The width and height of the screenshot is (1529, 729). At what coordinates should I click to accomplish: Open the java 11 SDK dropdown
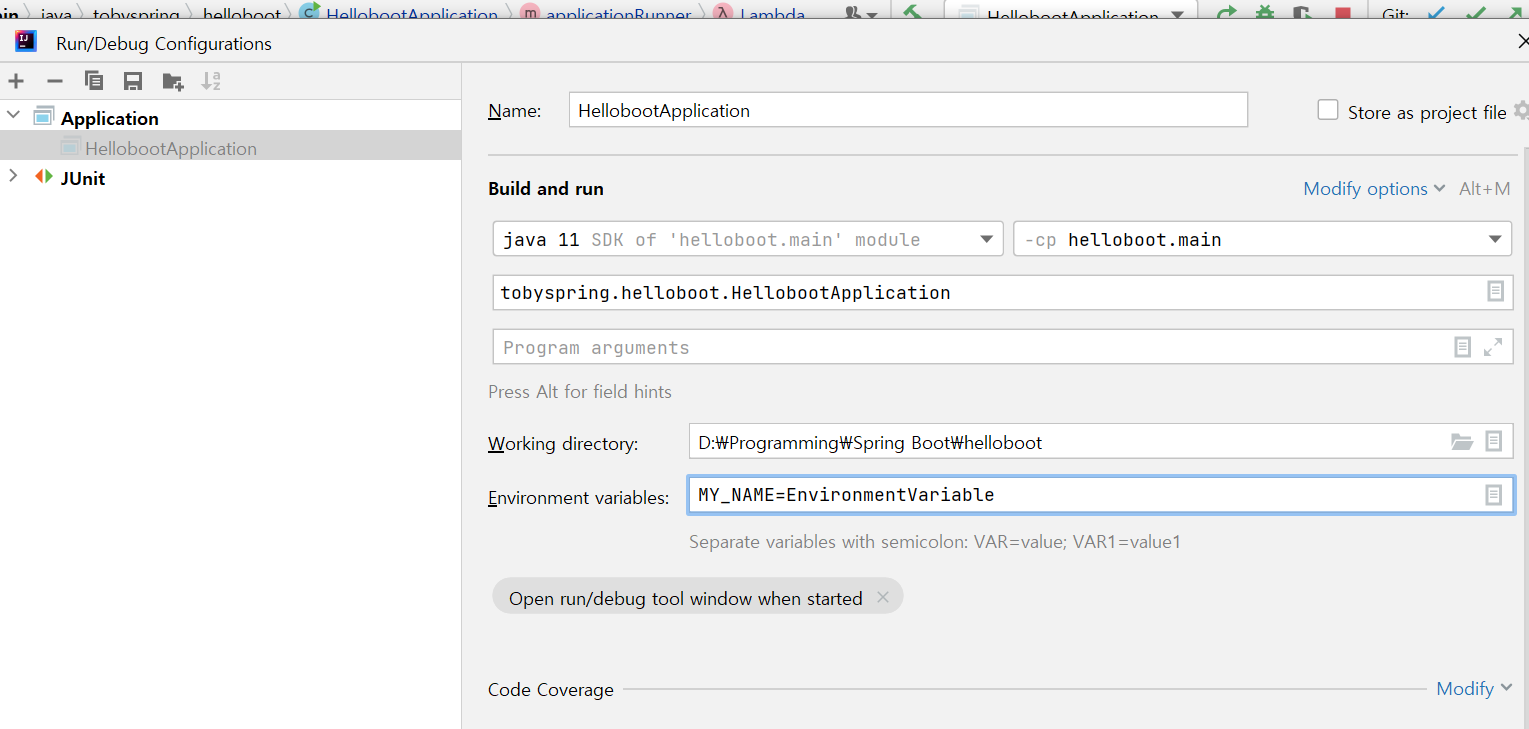tap(985, 239)
